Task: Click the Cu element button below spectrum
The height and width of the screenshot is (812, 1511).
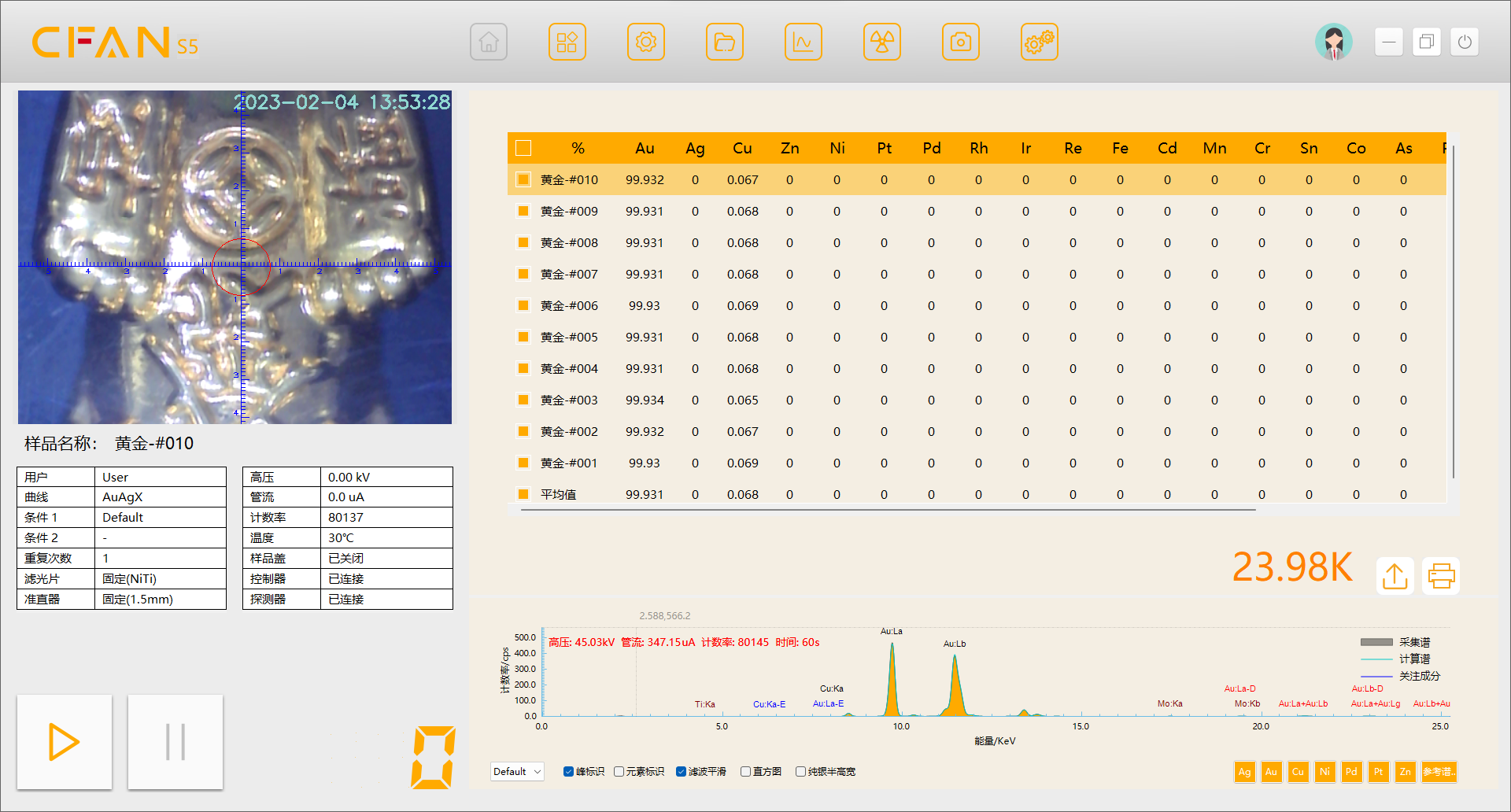Action: (x=1298, y=771)
